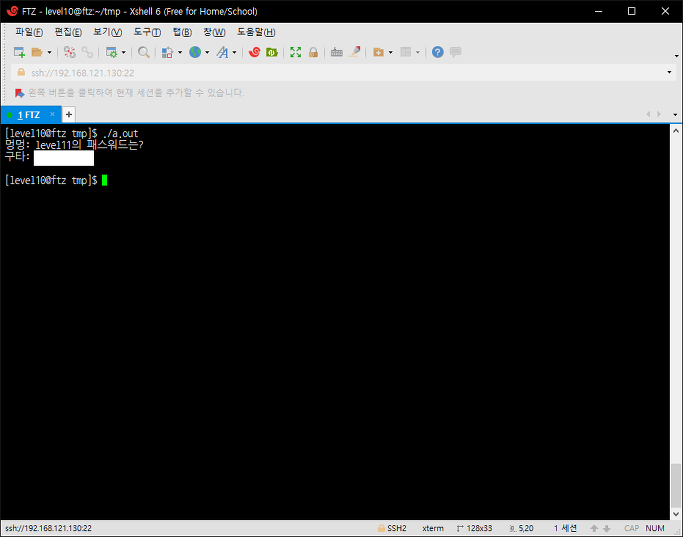The width and height of the screenshot is (683, 537).
Task: Close the 1 FTZ tab
Action: [x=52, y=114]
